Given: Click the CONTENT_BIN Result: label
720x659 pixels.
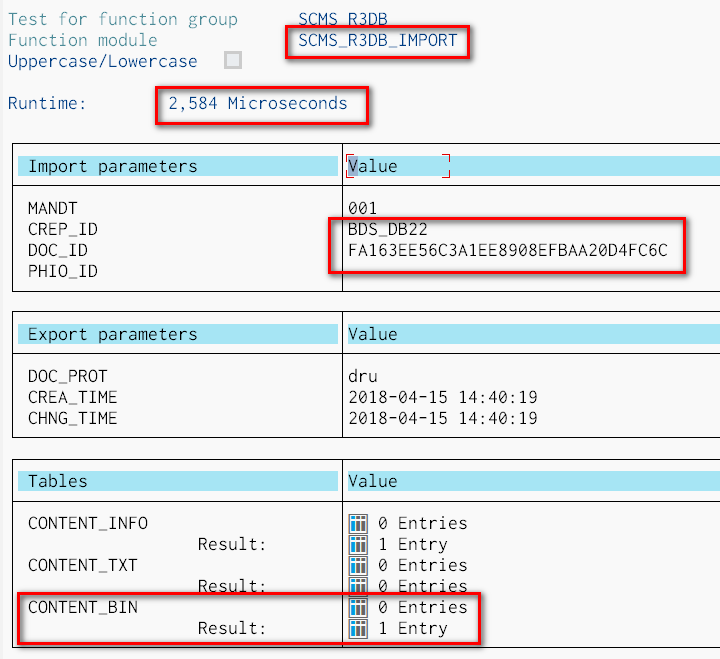Looking at the screenshot, I should pyautogui.click(x=232, y=628).
